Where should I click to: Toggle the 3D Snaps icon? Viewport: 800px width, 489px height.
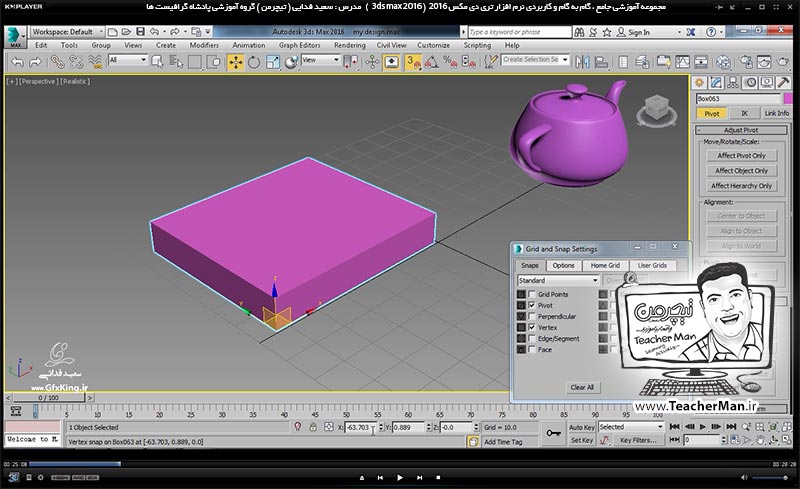(x=413, y=62)
